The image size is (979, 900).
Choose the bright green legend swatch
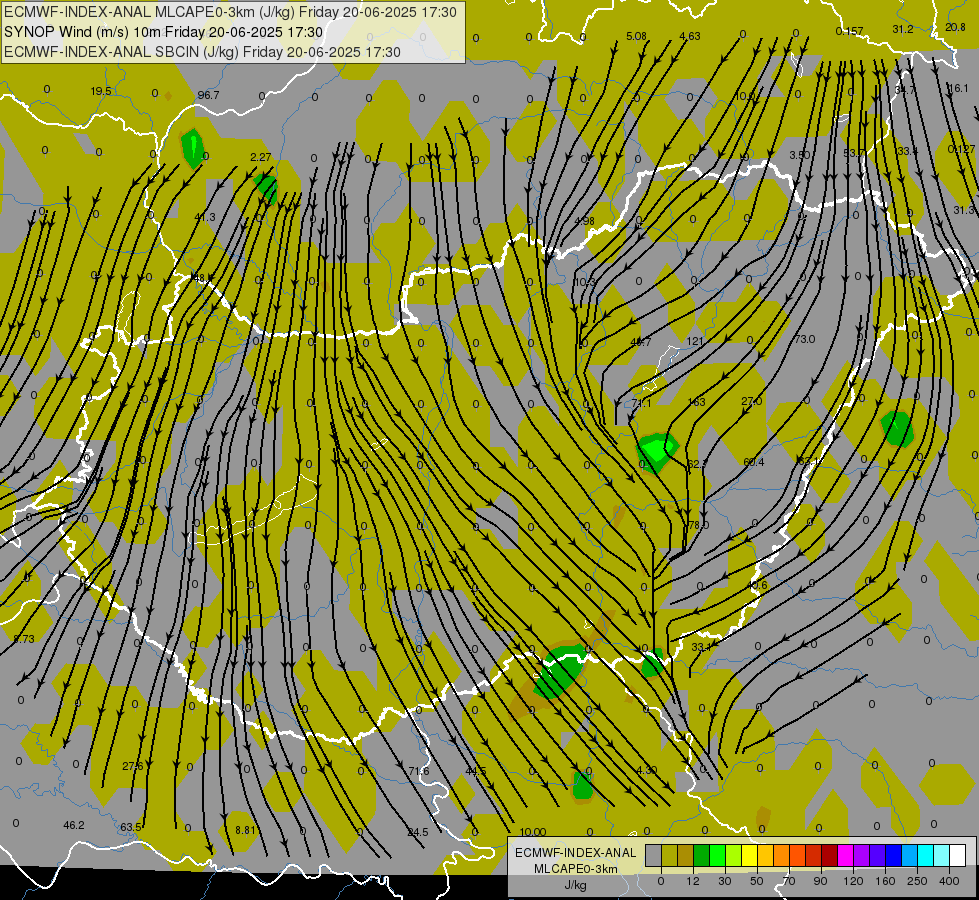click(717, 855)
